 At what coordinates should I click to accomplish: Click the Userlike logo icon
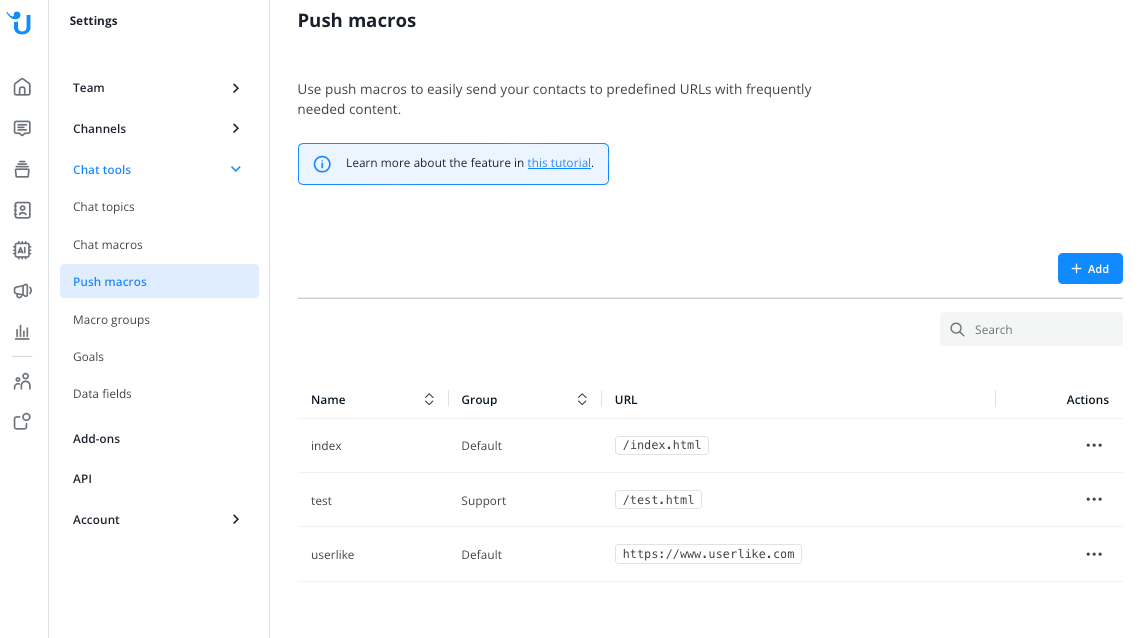point(20,23)
